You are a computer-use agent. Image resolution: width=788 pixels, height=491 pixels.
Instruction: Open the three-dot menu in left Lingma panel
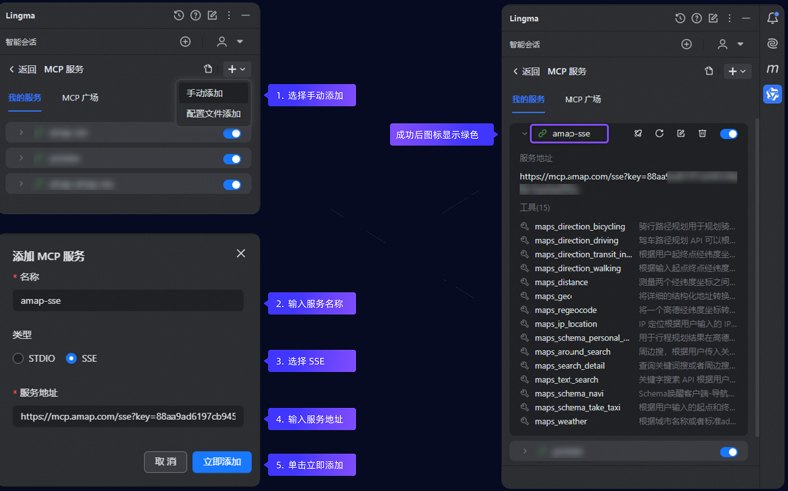(229, 16)
